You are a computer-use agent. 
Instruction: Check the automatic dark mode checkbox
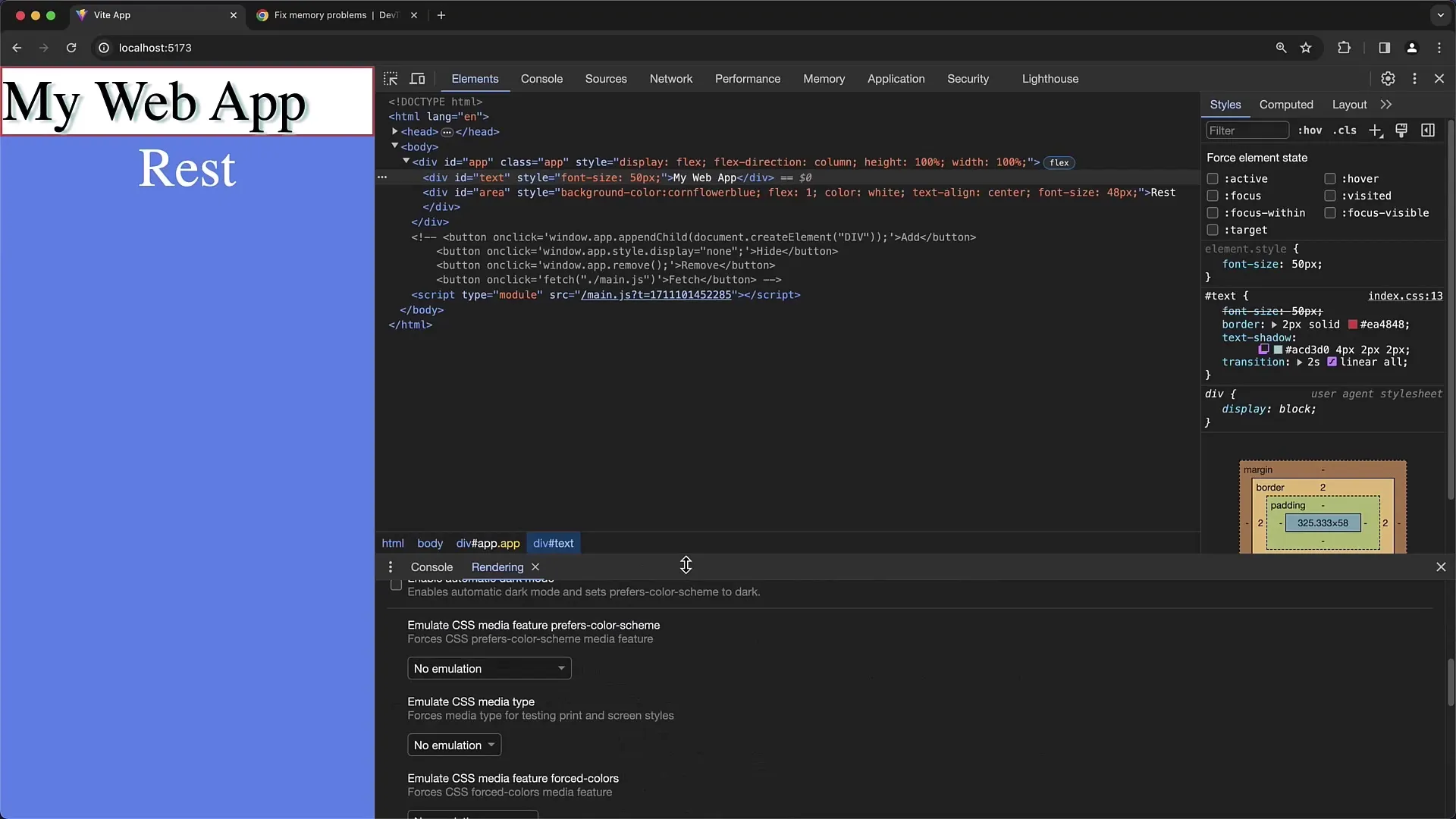[396, 585]
